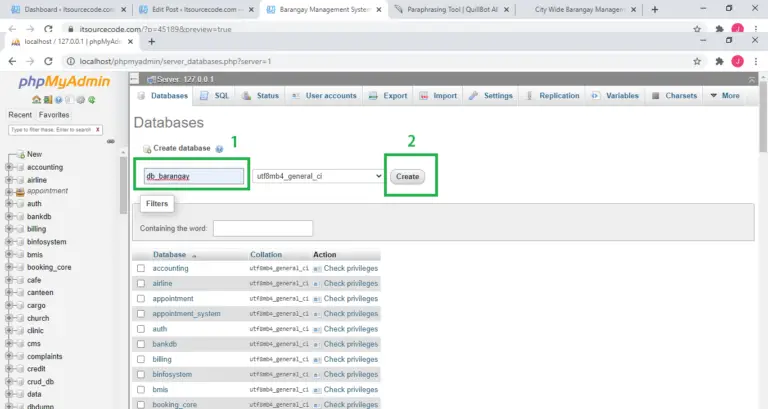Viewport: 768px width, 409px height.
Task: Click Check privileges for airline
Action: [350, 284]
